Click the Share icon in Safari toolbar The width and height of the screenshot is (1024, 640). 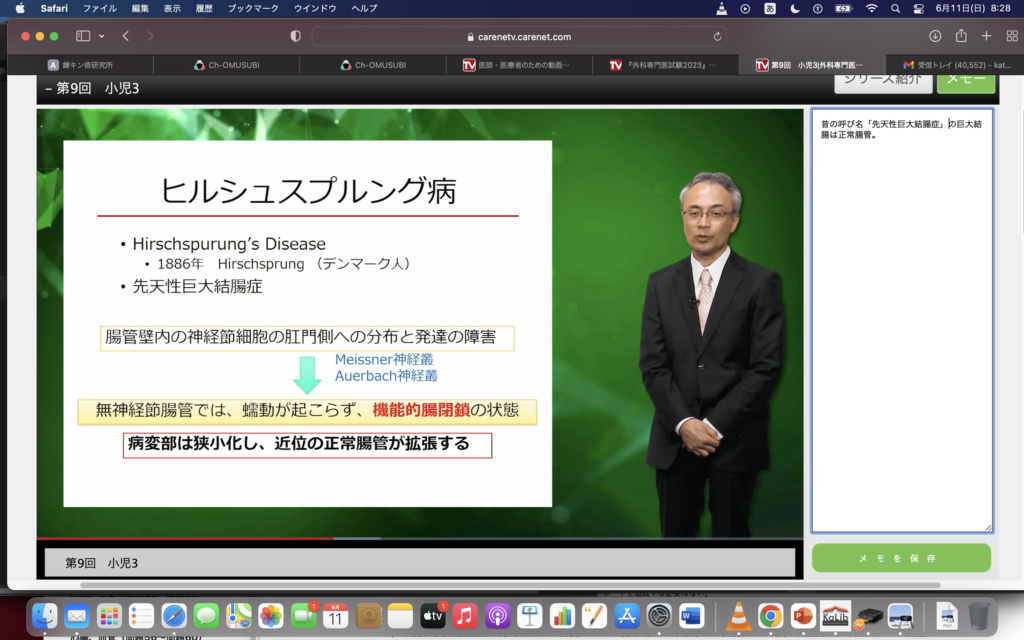[x=961, y=36]
